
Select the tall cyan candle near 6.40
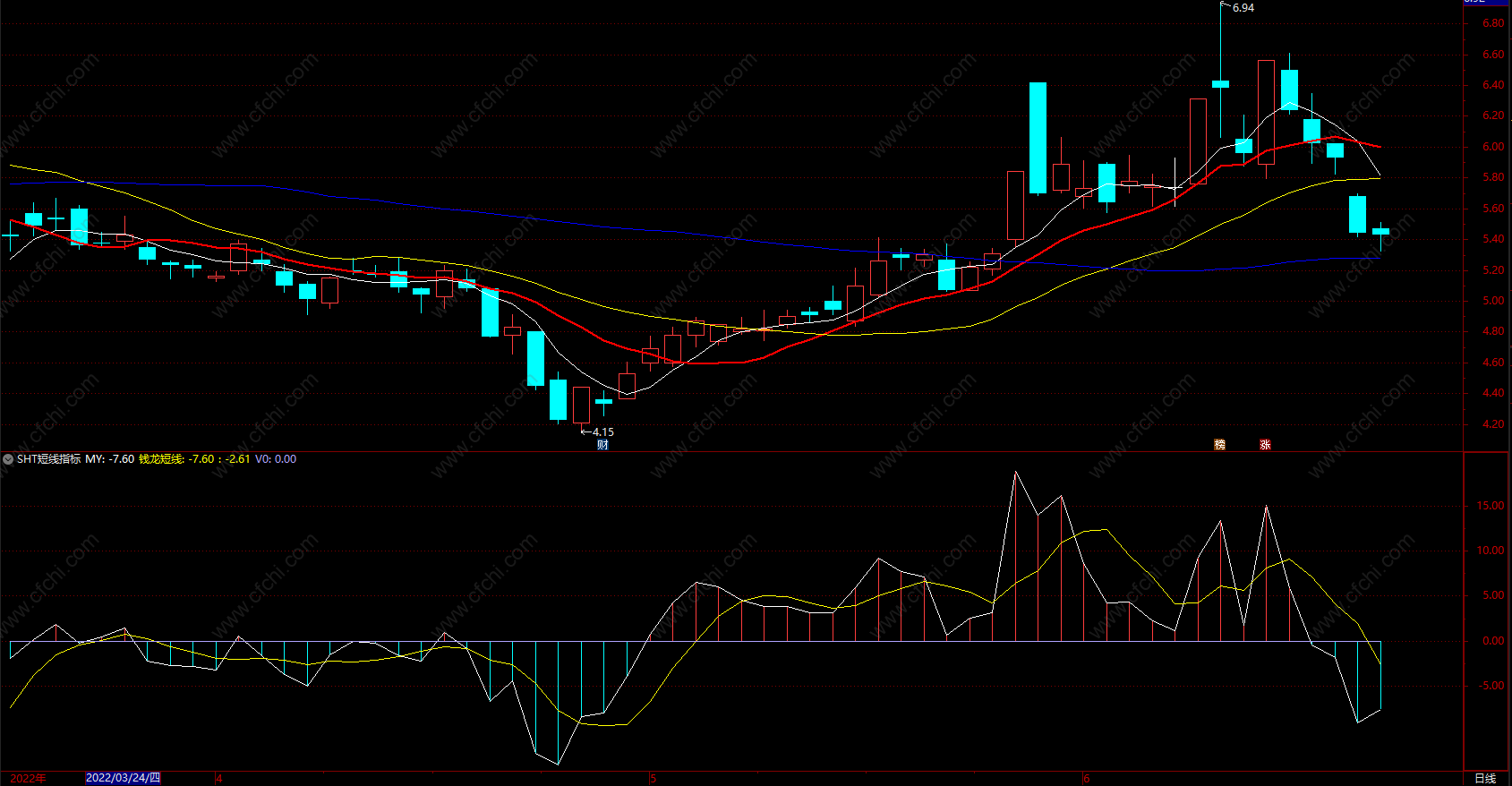point(1038,138)
